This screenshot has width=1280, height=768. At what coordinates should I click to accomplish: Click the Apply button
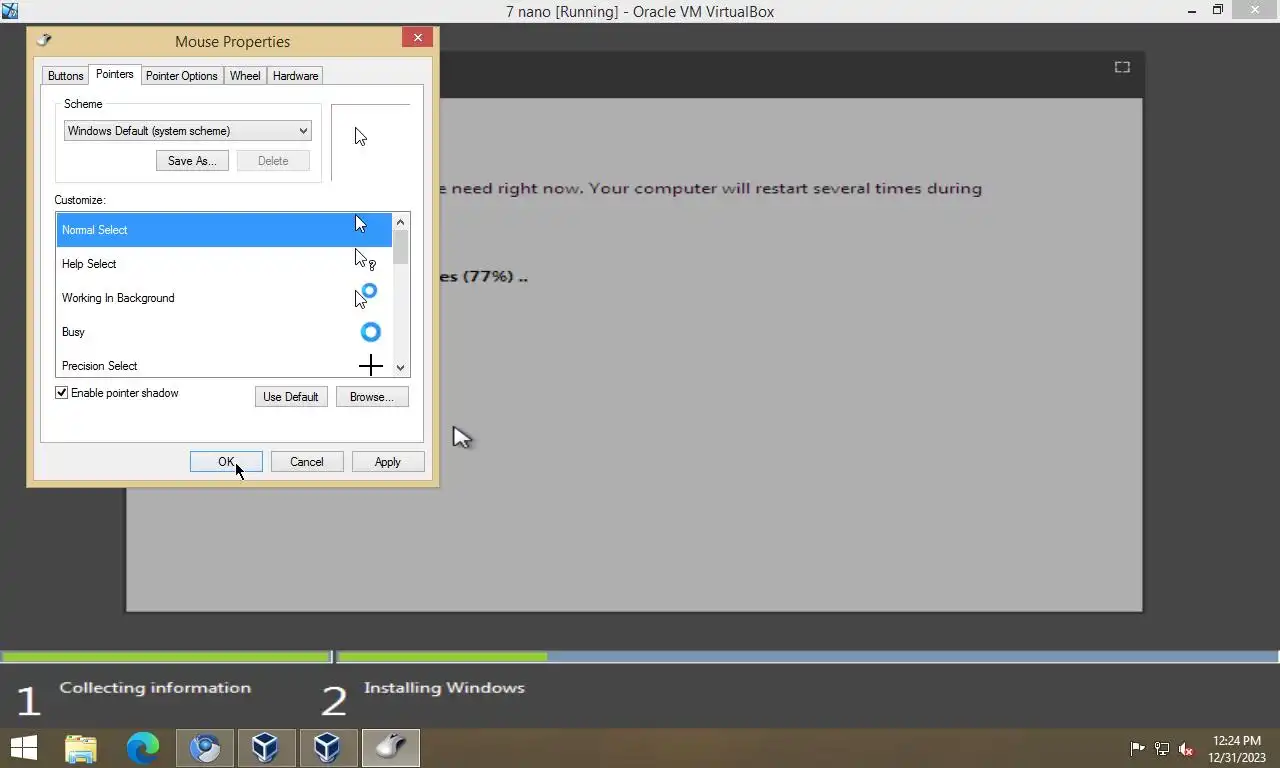point(388,462)
